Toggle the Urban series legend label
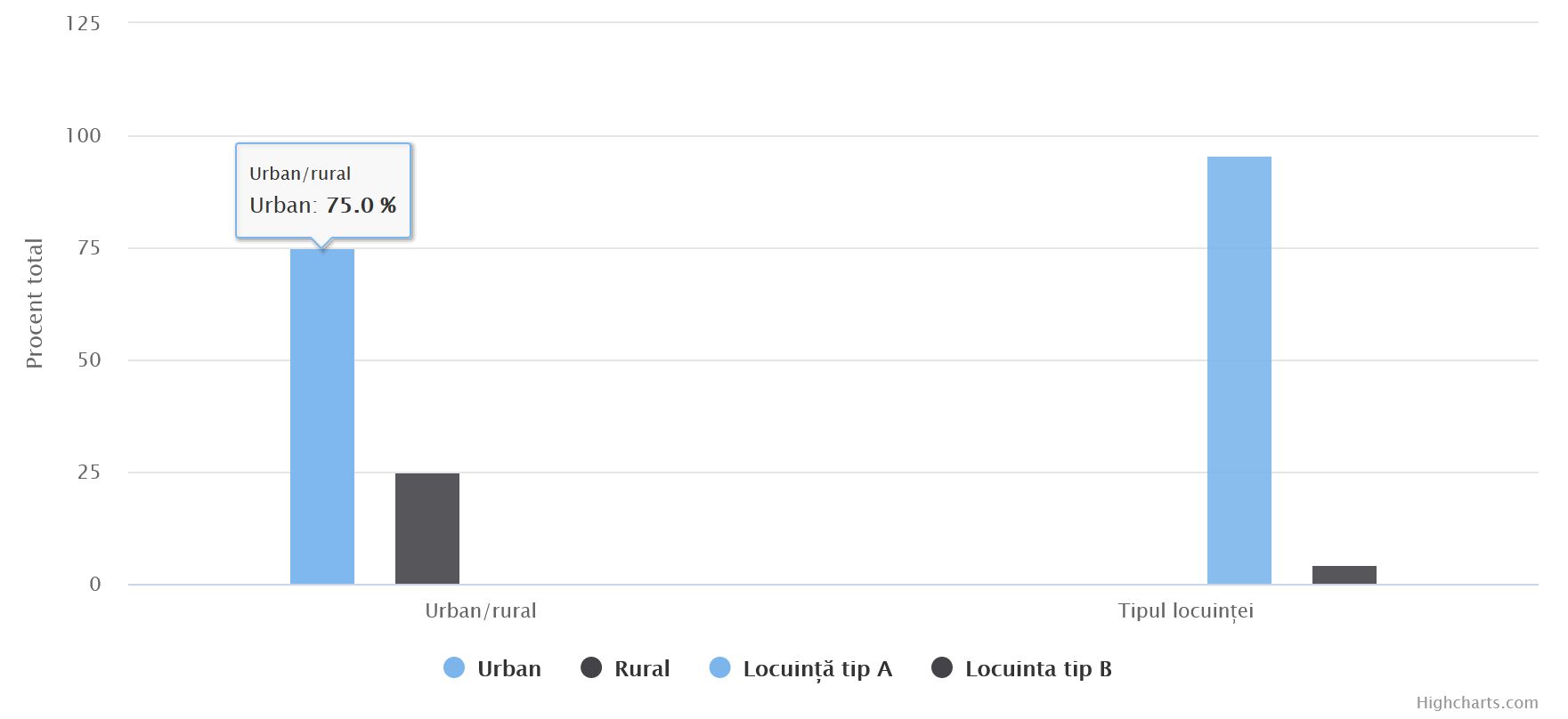The width and height of the screenshot is (1568, 719). coord(508,669)
